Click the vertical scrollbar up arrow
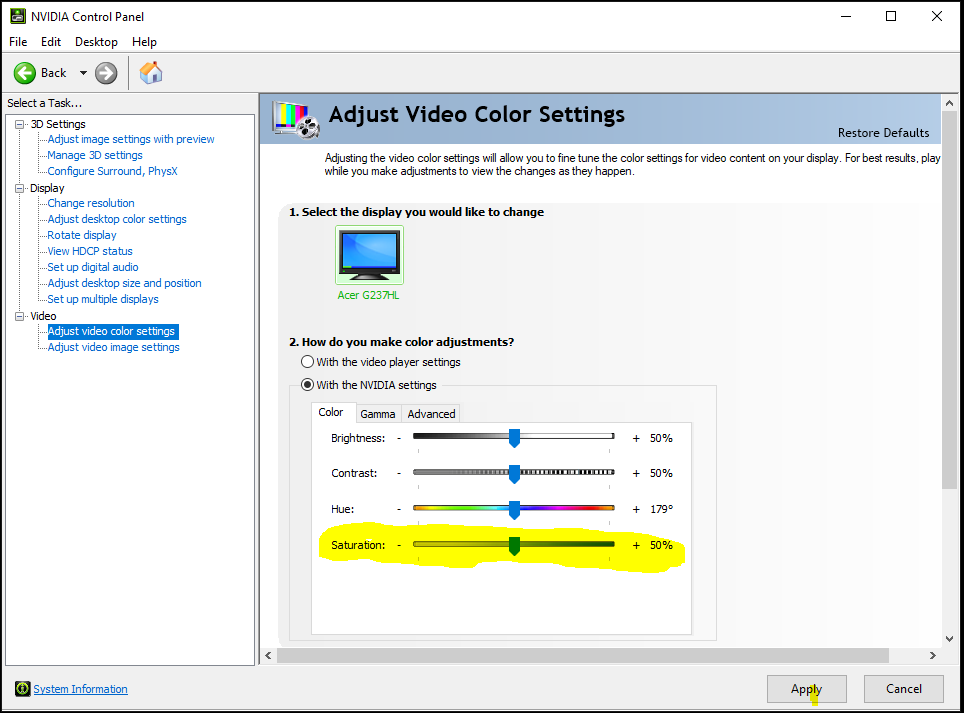Screen dimensions: 964x713 (x=949, y=103)
